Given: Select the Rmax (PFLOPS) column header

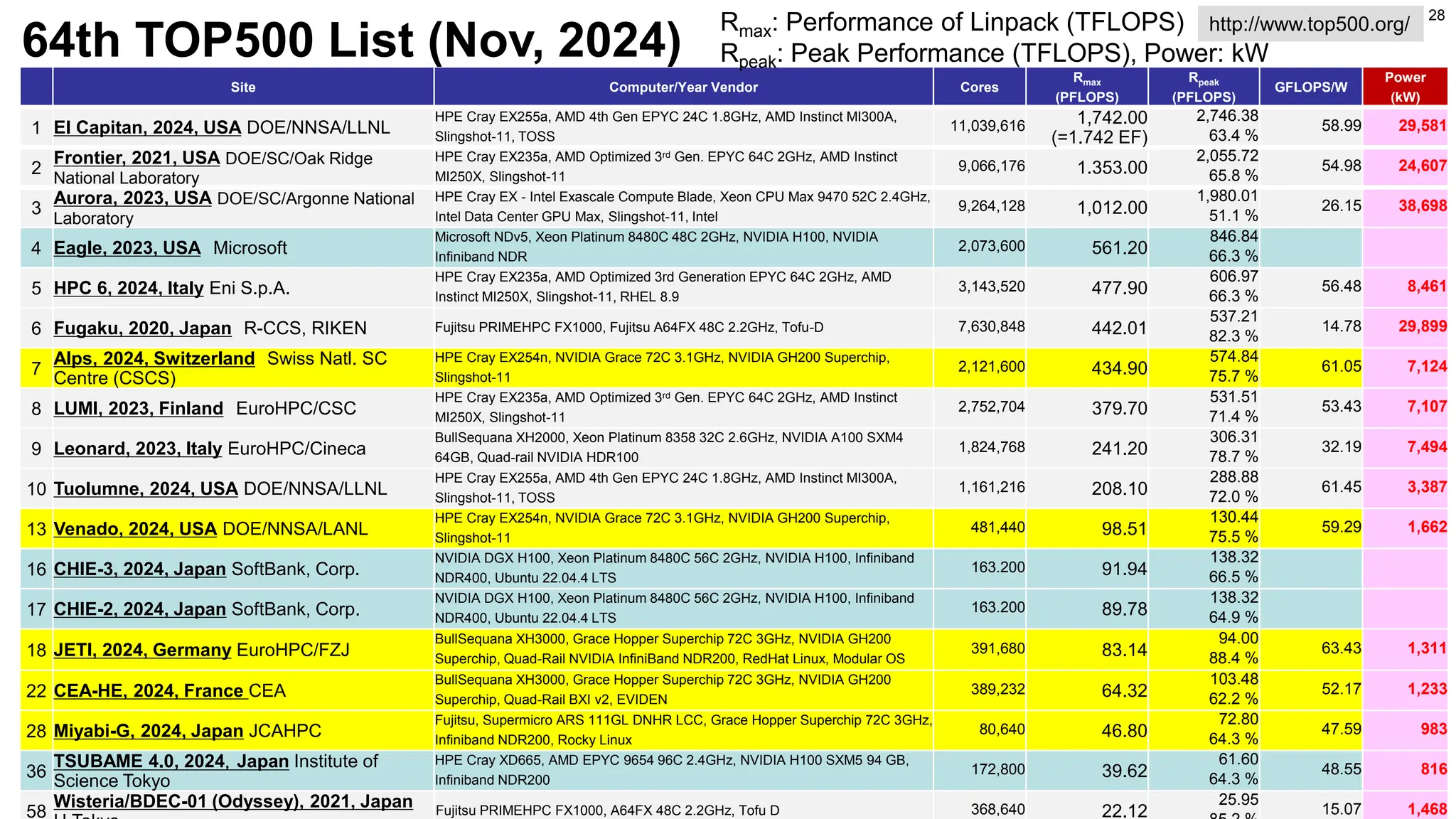Looking at the screenshot, I should click(x=1087, y=87).
